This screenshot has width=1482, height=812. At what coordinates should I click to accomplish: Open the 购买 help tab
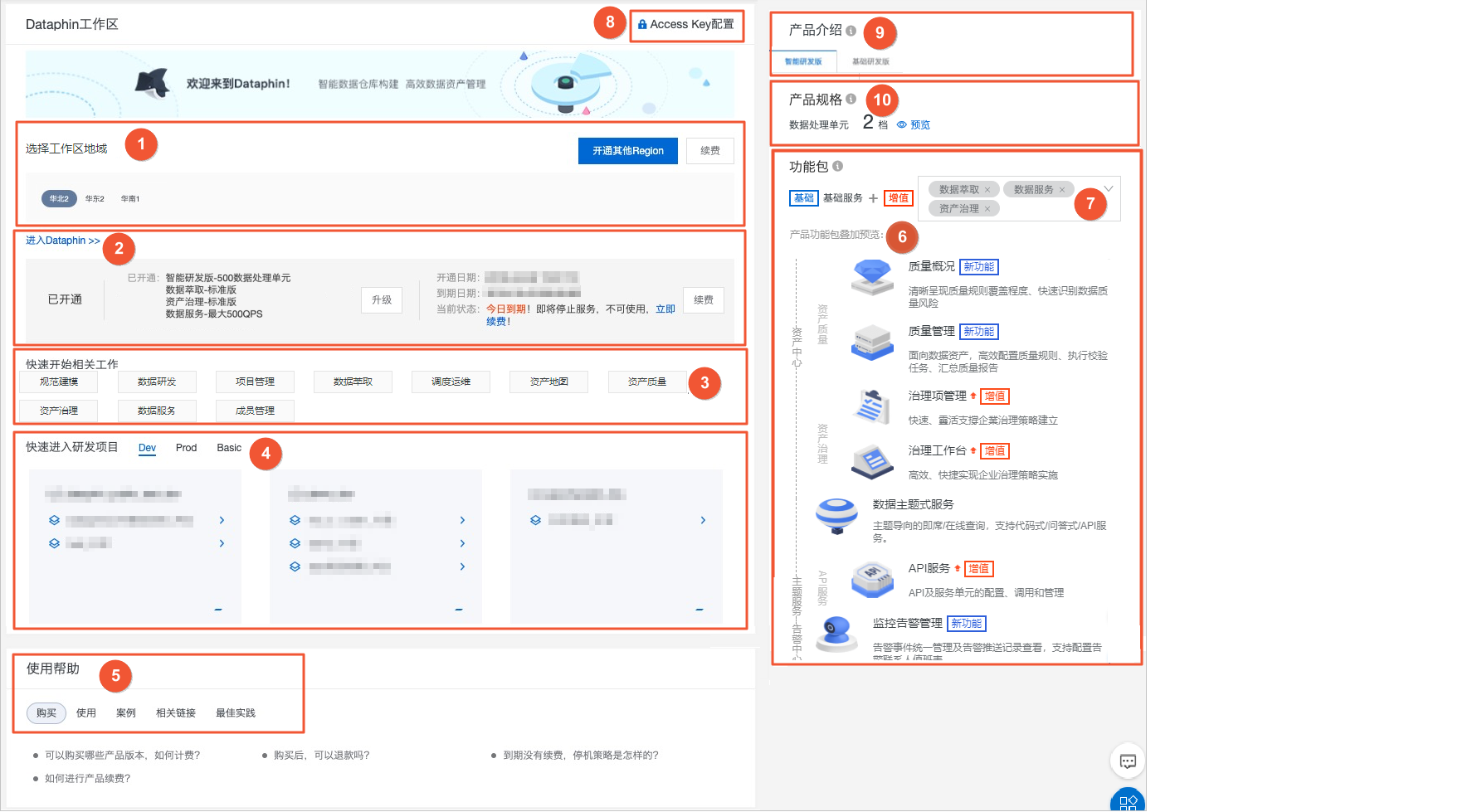[x=46, y=713]
